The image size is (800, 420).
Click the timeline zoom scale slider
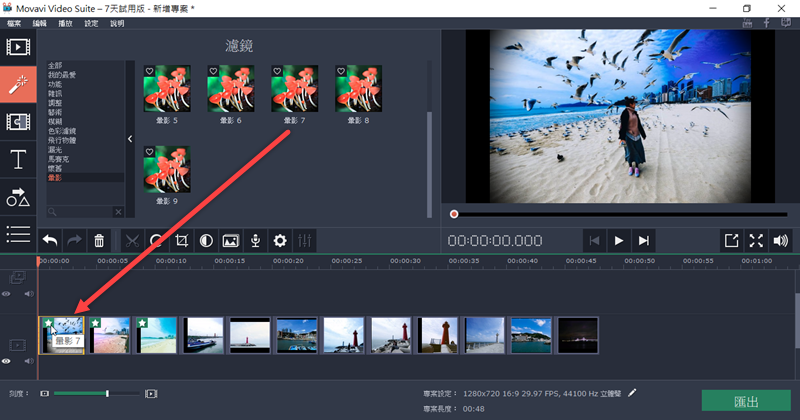point(96,394)
